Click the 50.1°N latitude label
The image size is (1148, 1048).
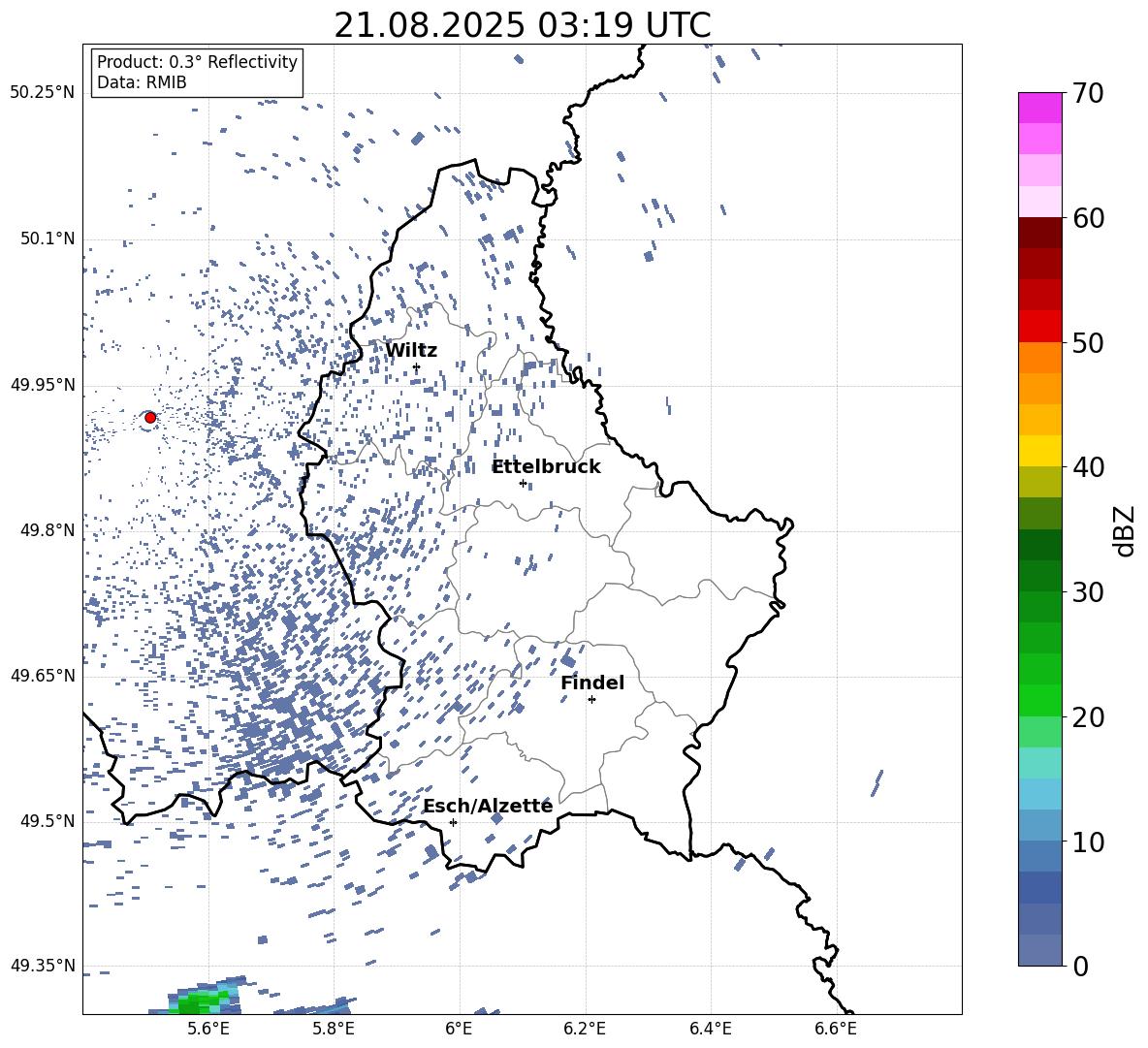[x=47, y=238]
